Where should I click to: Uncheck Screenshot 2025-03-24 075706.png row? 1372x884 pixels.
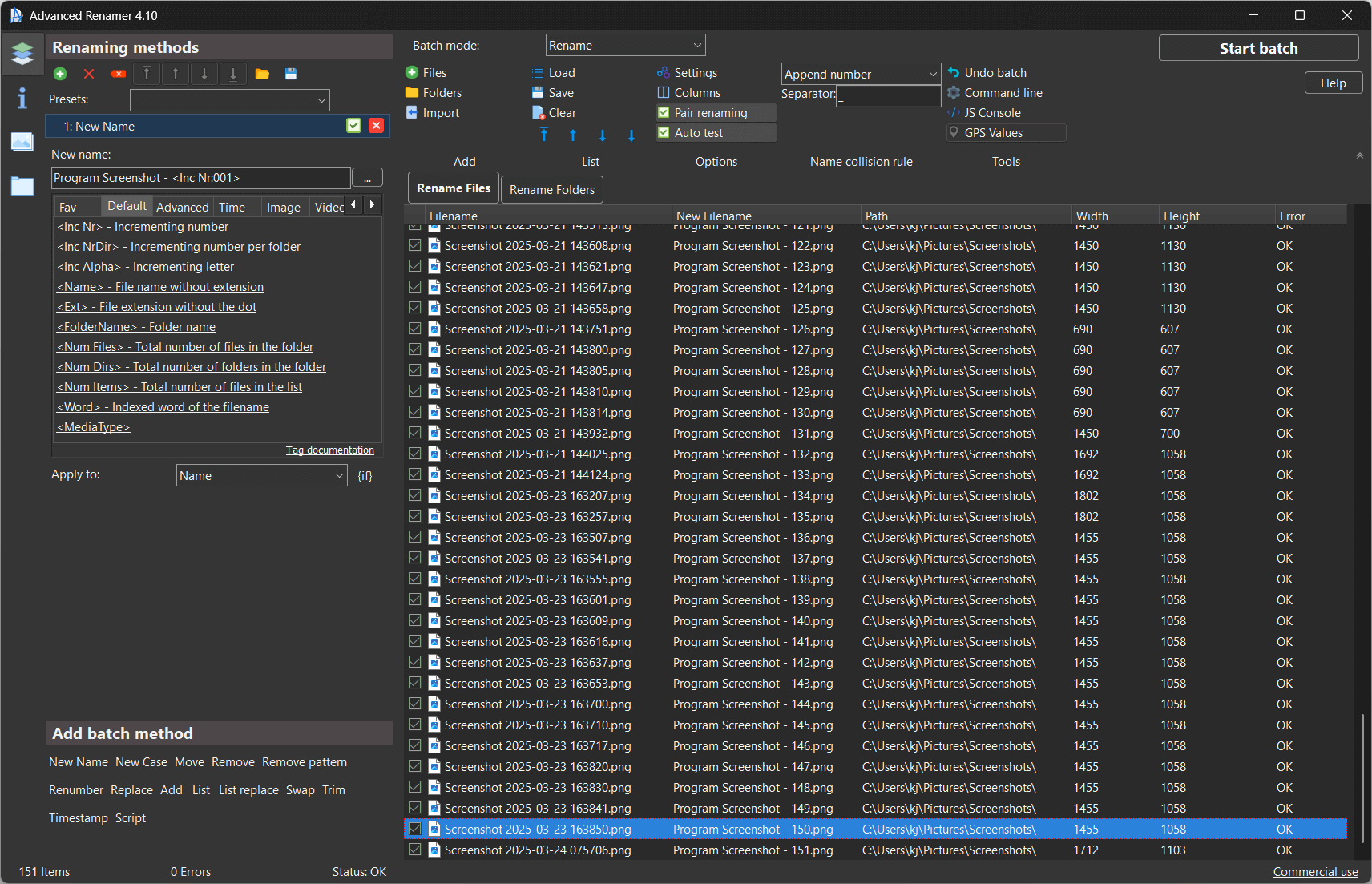coord(414,850)
